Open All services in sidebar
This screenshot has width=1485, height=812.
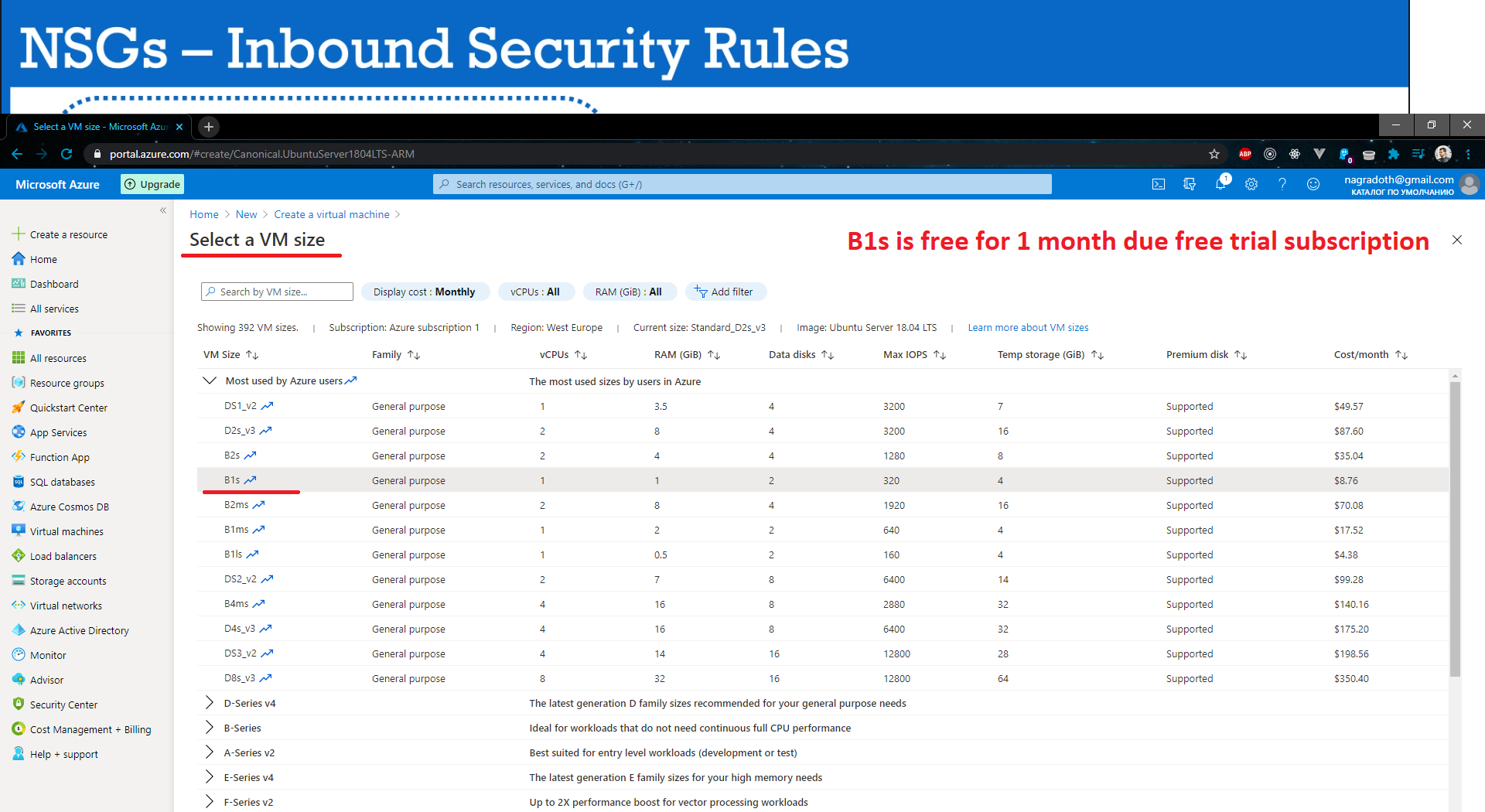pyautogui.click(x=54, y=309)
